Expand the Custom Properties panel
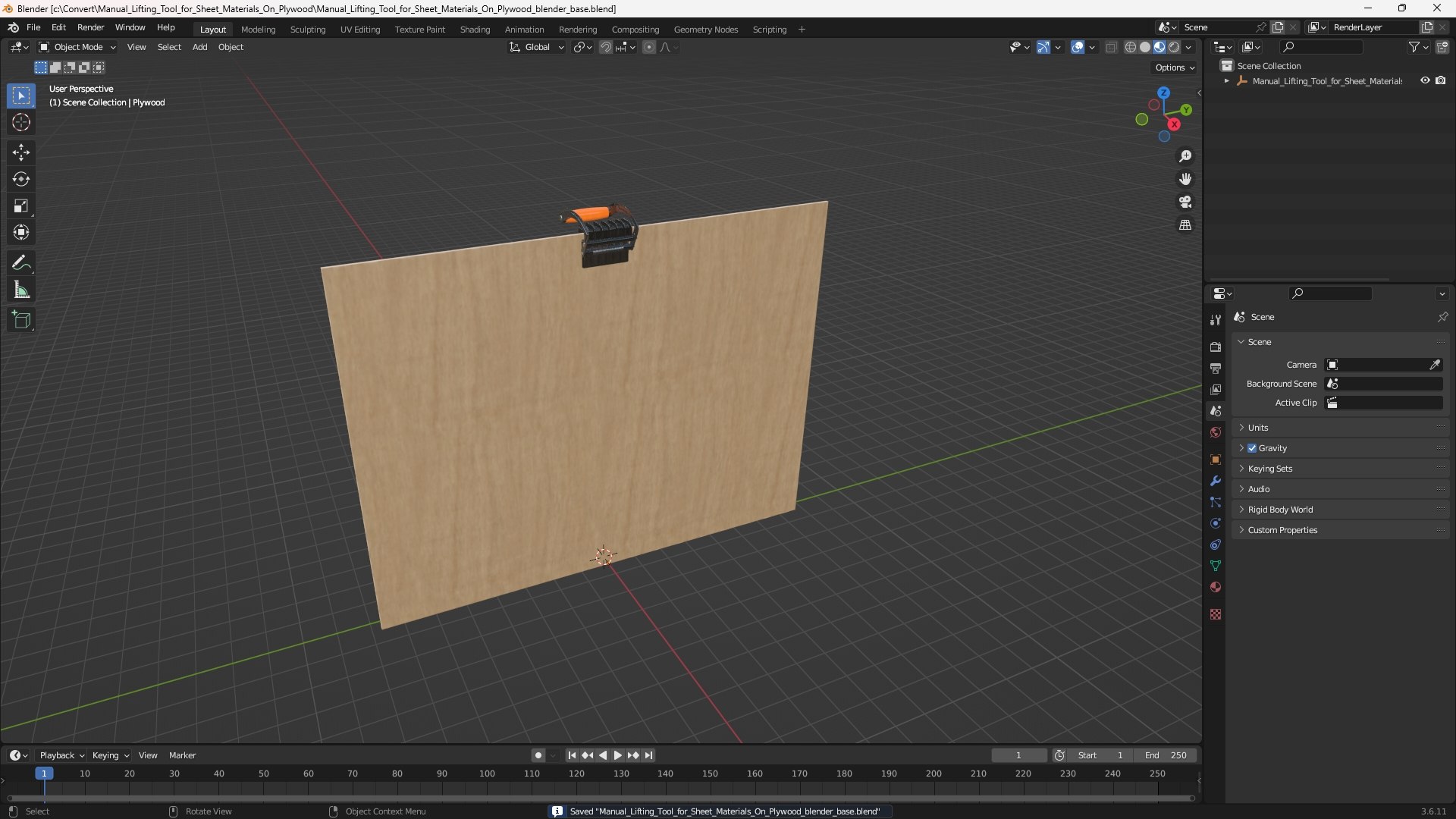 (x=1340, y=530)
